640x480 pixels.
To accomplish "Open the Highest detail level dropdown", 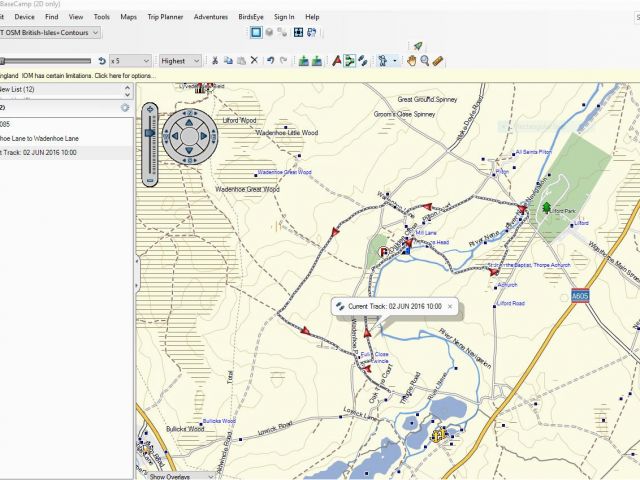I will (180, 61).
